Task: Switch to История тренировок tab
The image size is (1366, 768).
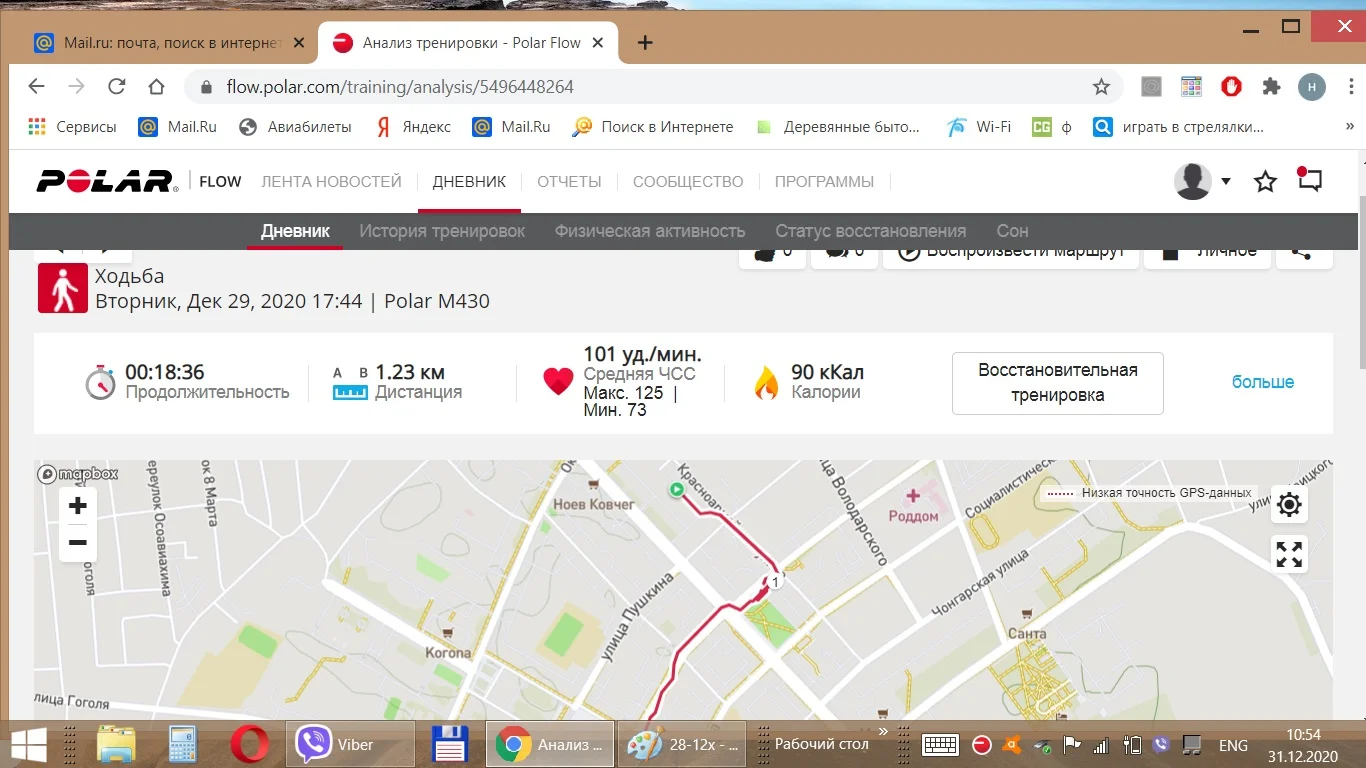Action: click(x=442, y=231)
